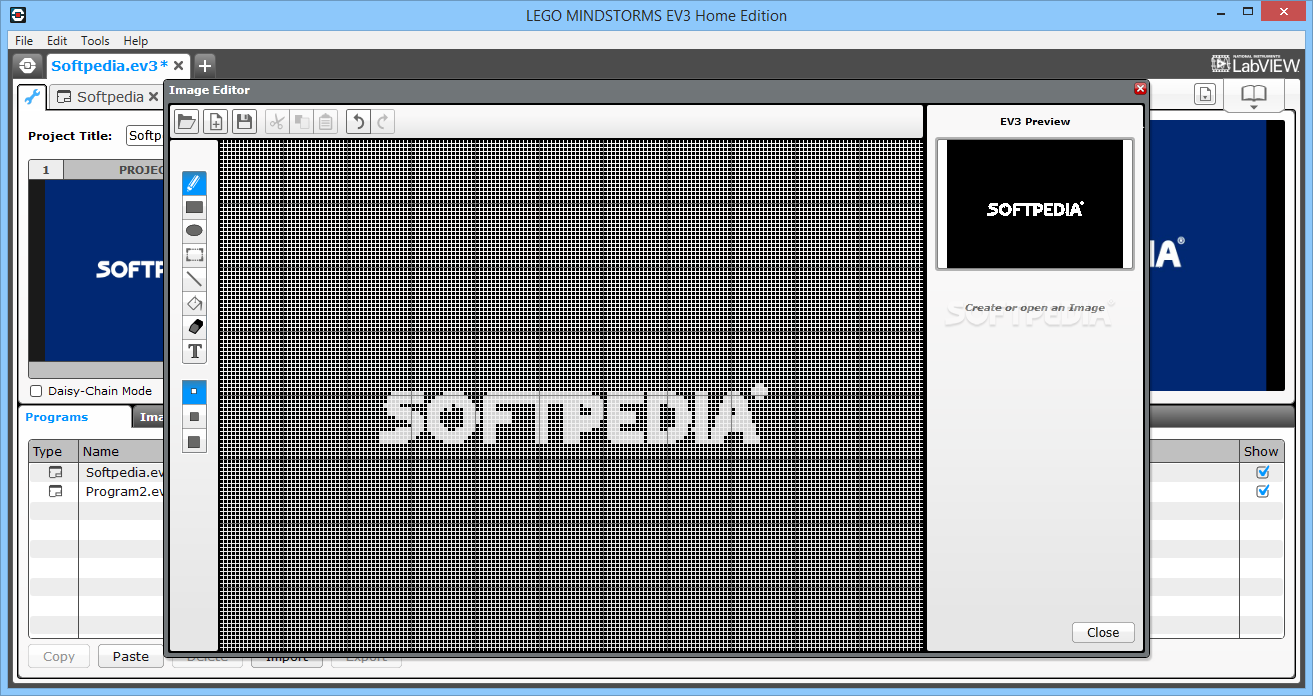Switch to the Programs tab
The width and height of the screenshot is (1313, 696).
pos(57,417)
